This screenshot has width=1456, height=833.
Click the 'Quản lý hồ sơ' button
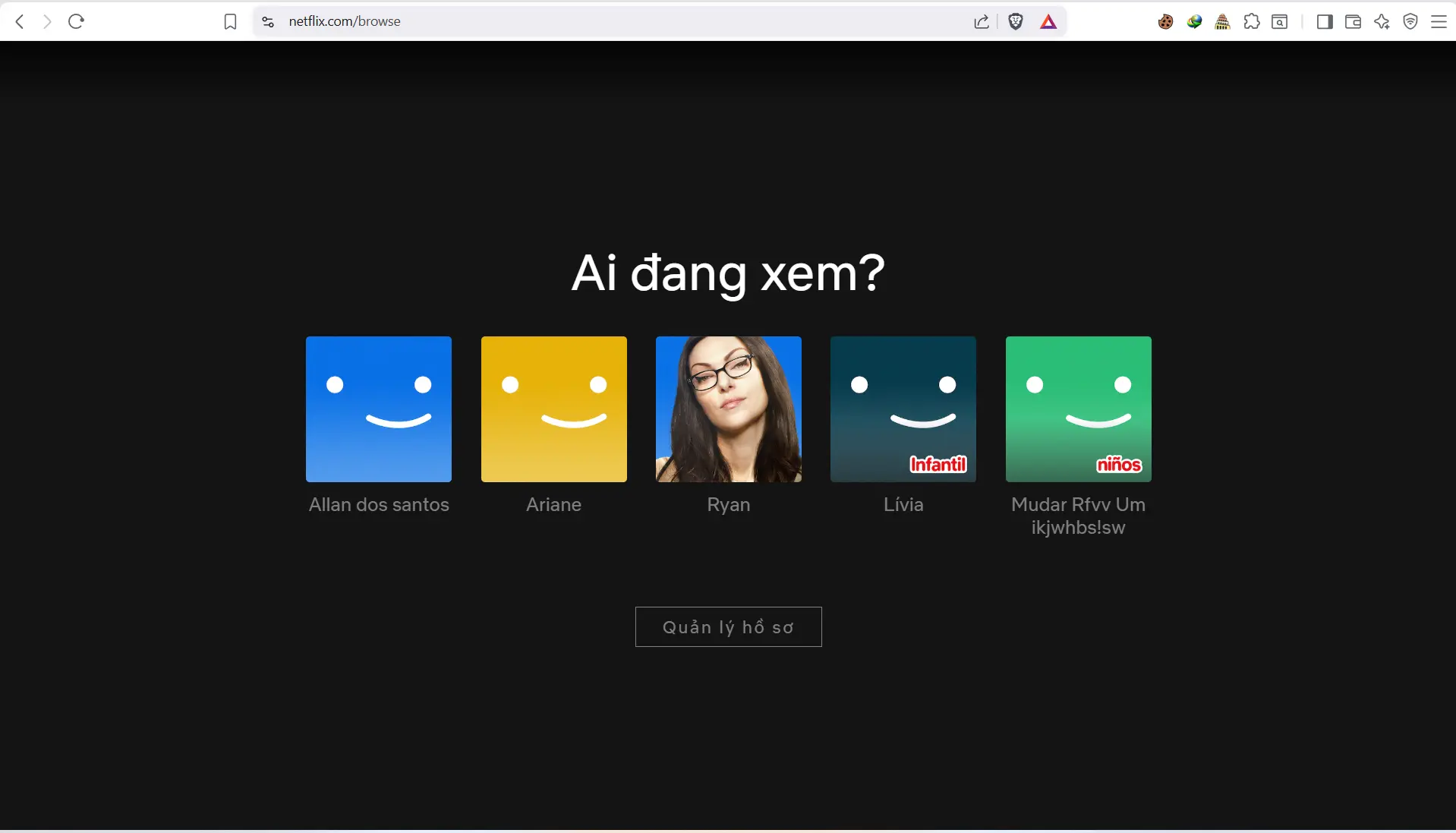(x=729, y=626)
